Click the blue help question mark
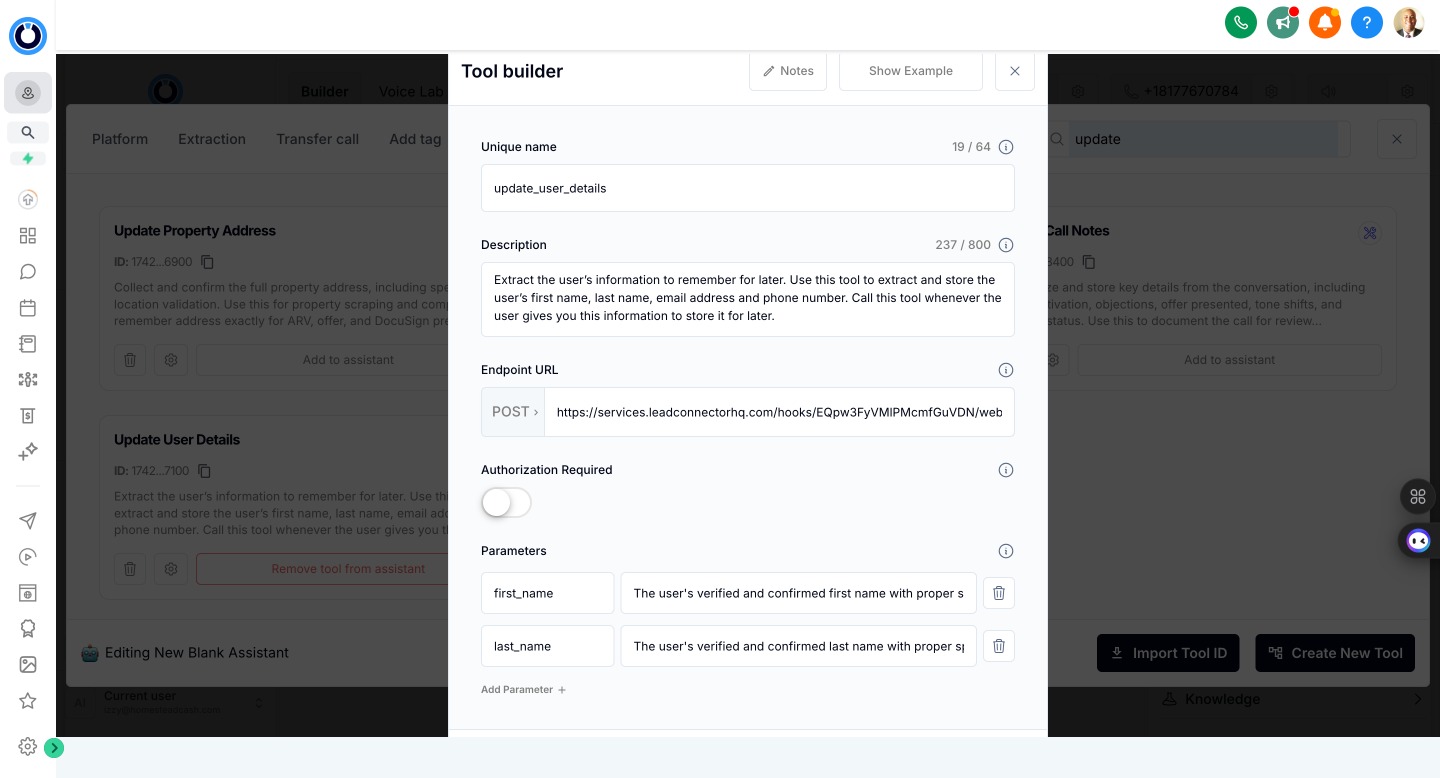Screen dimensions: 1440x778 (1367, 22)
